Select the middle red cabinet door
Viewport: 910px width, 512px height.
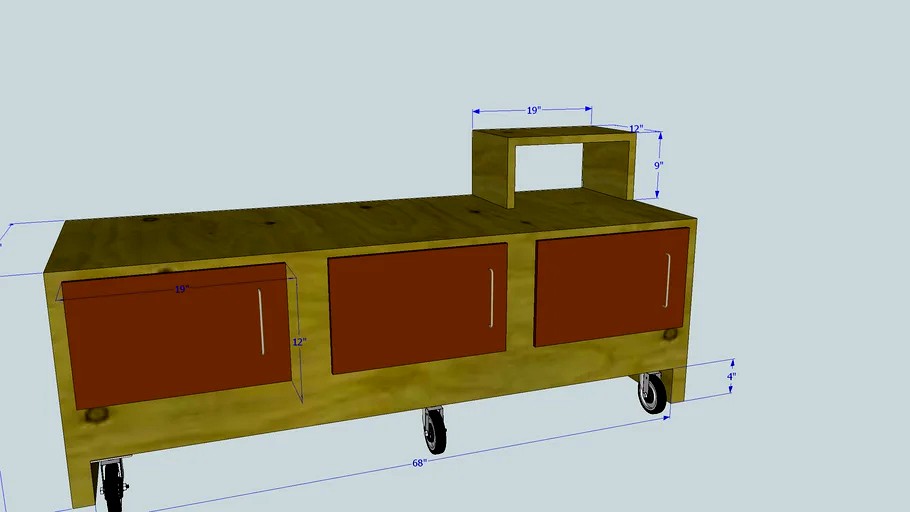click(x=418, y=308)
